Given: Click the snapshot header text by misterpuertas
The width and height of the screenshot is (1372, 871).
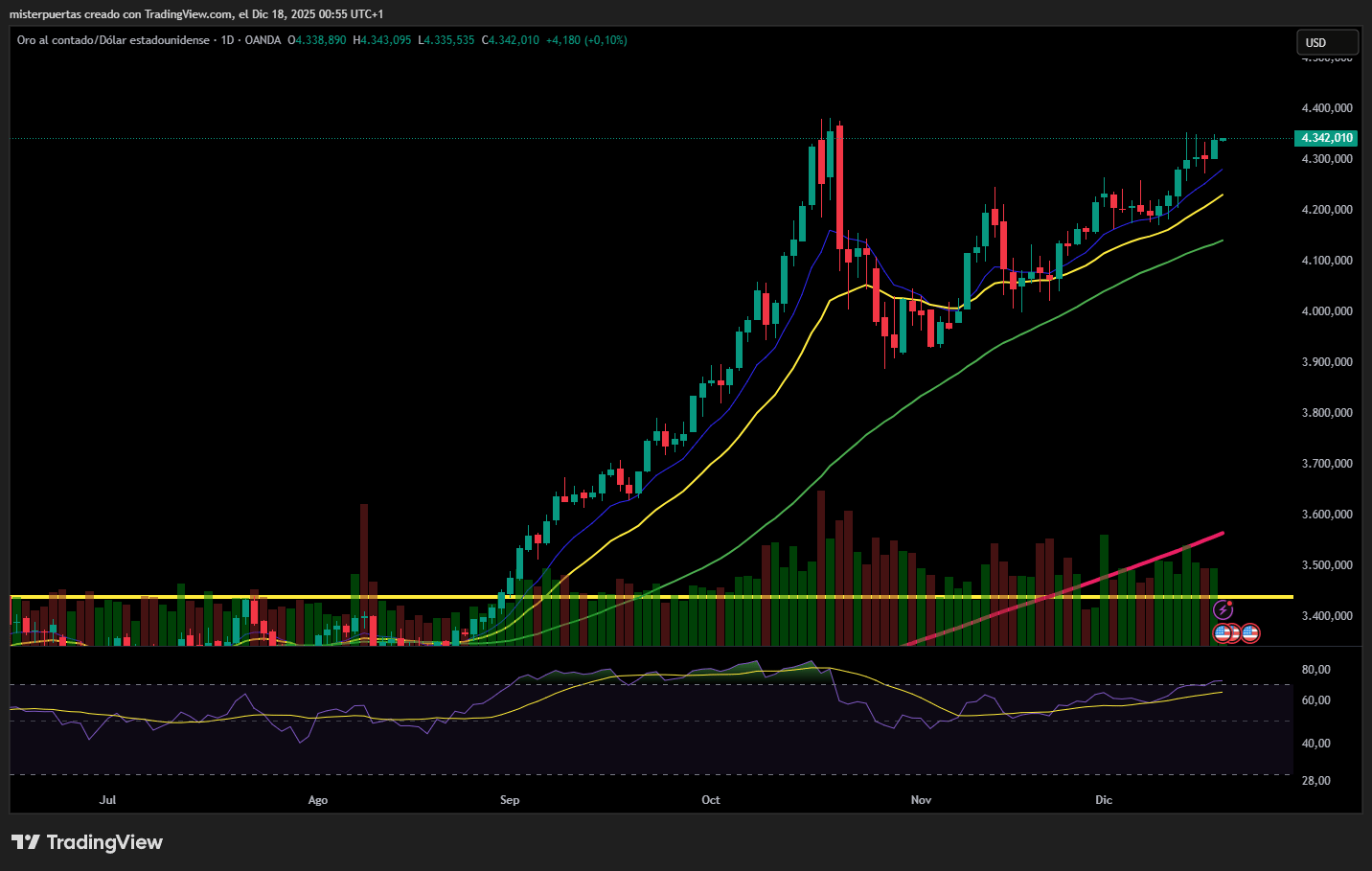Looking at the screenshot, I should pos(196,14).
